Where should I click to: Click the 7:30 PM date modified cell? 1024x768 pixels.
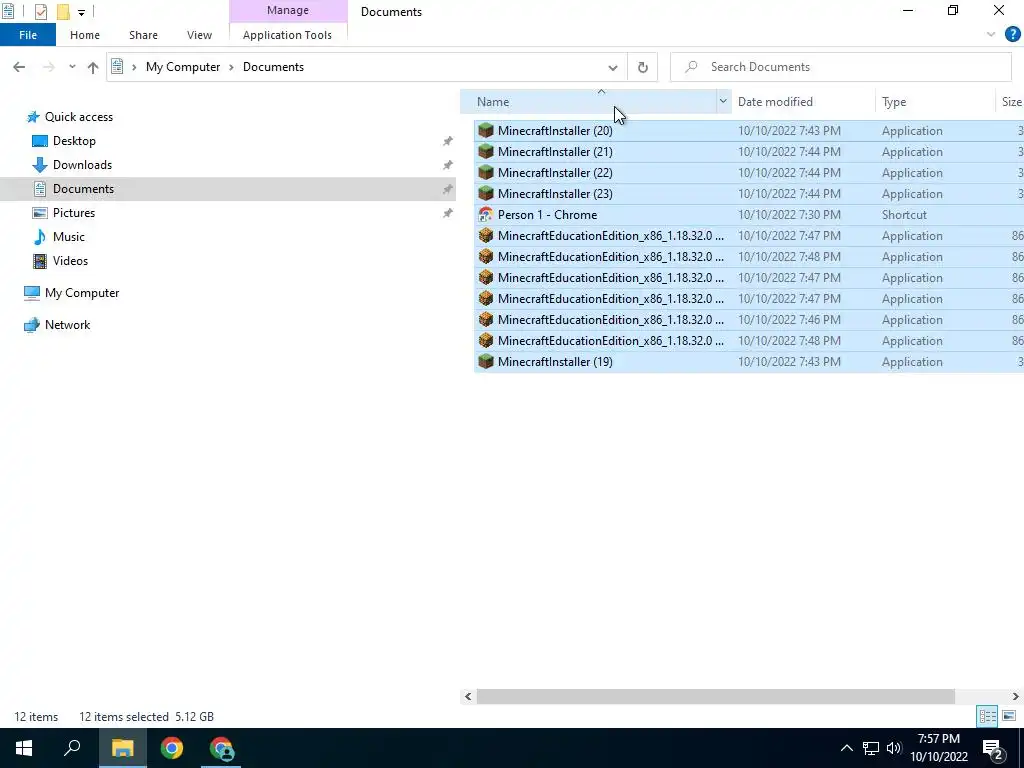[789, 214]
